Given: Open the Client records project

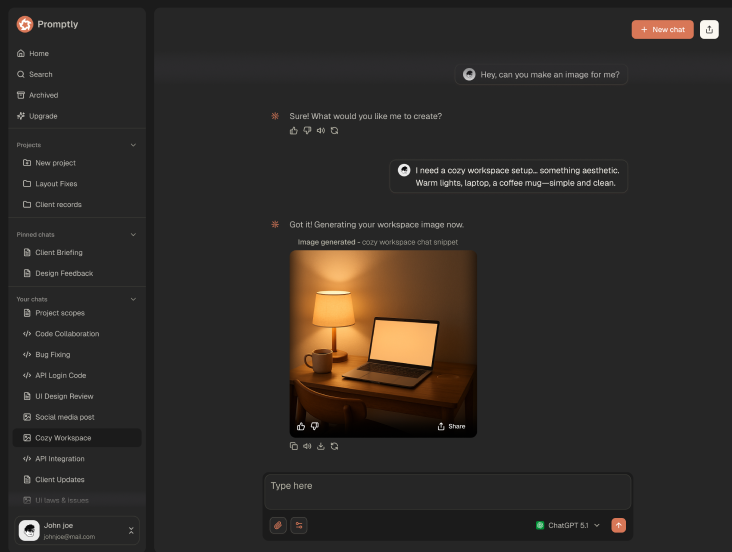Looking at the screenshot, I should (58, 205).
